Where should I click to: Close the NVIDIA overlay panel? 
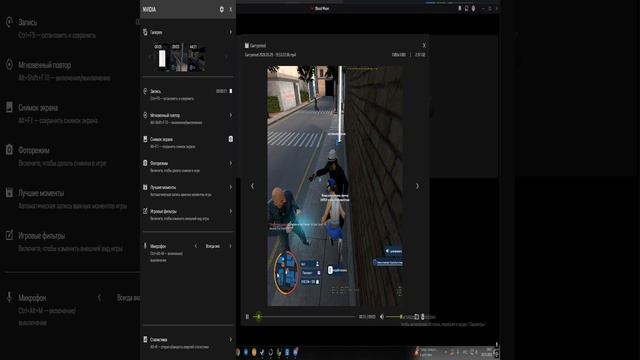231,9
